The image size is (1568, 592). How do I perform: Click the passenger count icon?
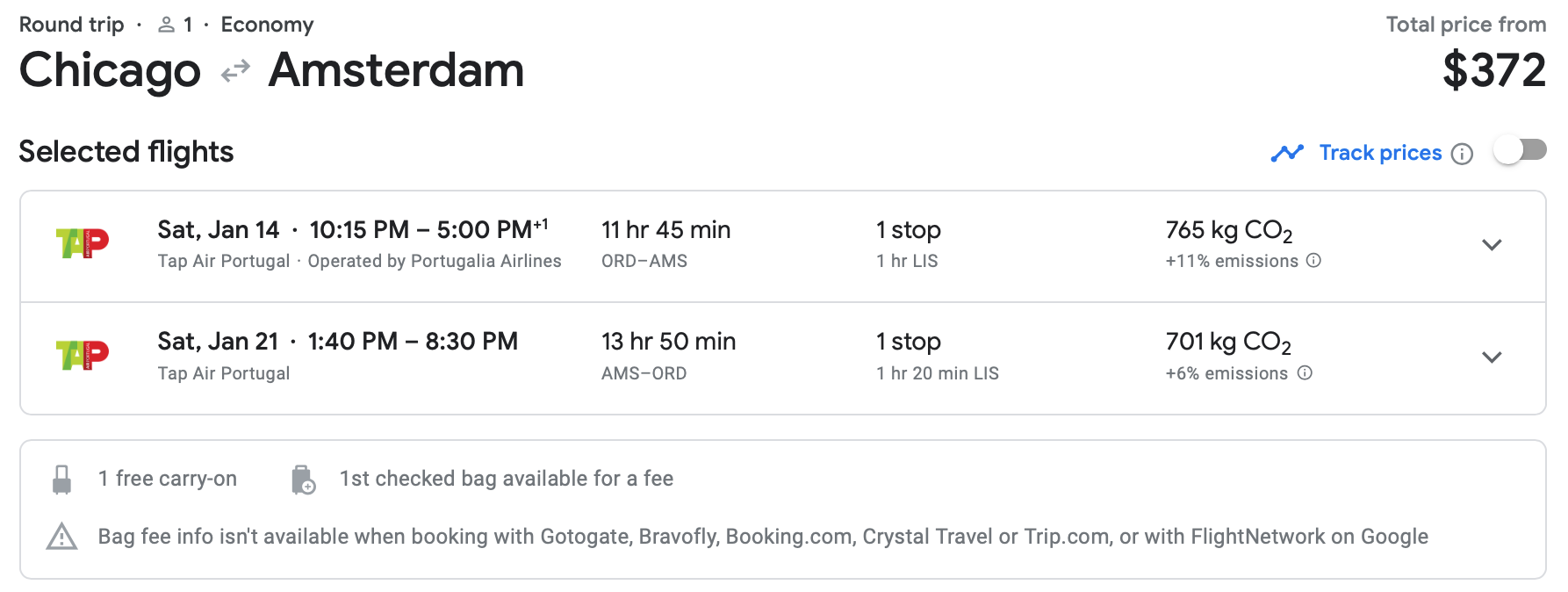tap(166, 25)
